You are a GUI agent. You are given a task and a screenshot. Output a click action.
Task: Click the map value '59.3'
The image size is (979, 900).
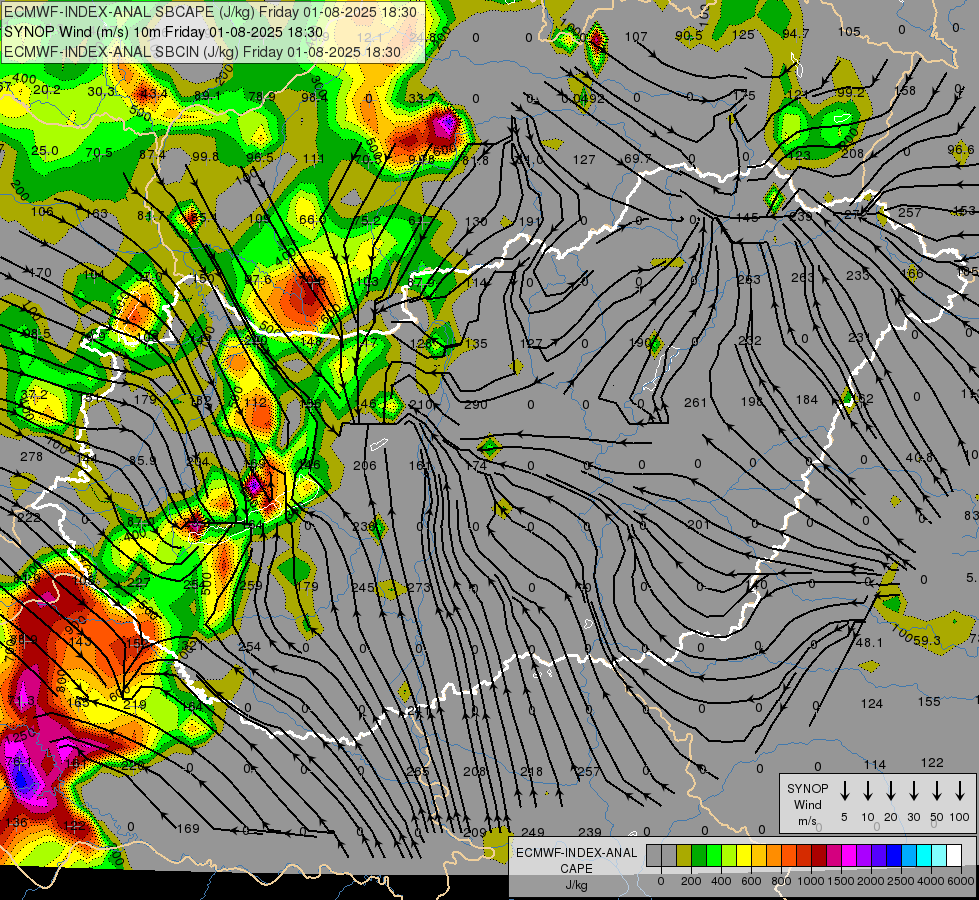pyautogui.click(x=927, y=640)
